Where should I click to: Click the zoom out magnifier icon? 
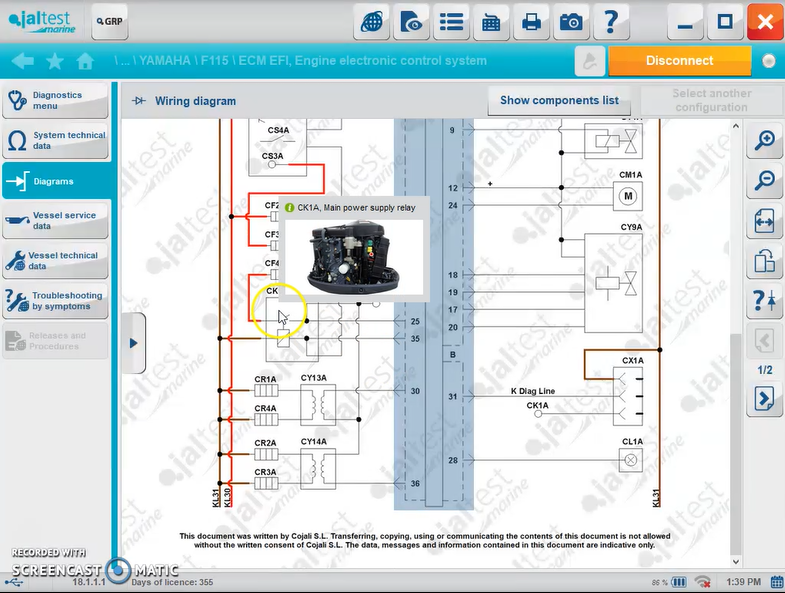click(764, 181)
